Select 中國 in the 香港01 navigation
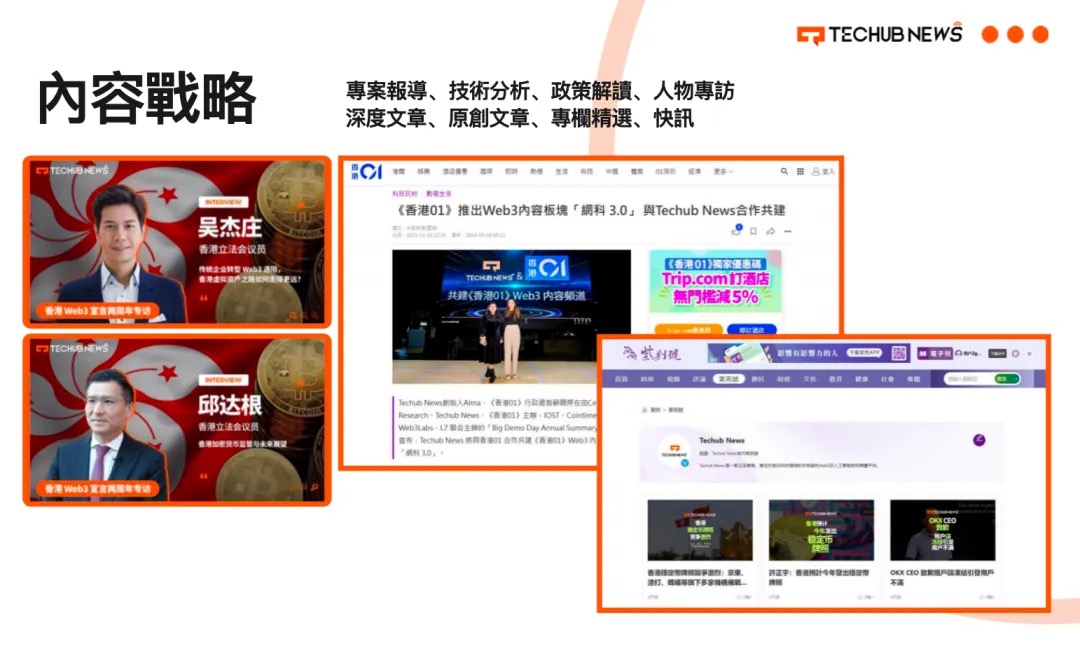The height and width of the screenshot is (660, 1080). [612, 171]
